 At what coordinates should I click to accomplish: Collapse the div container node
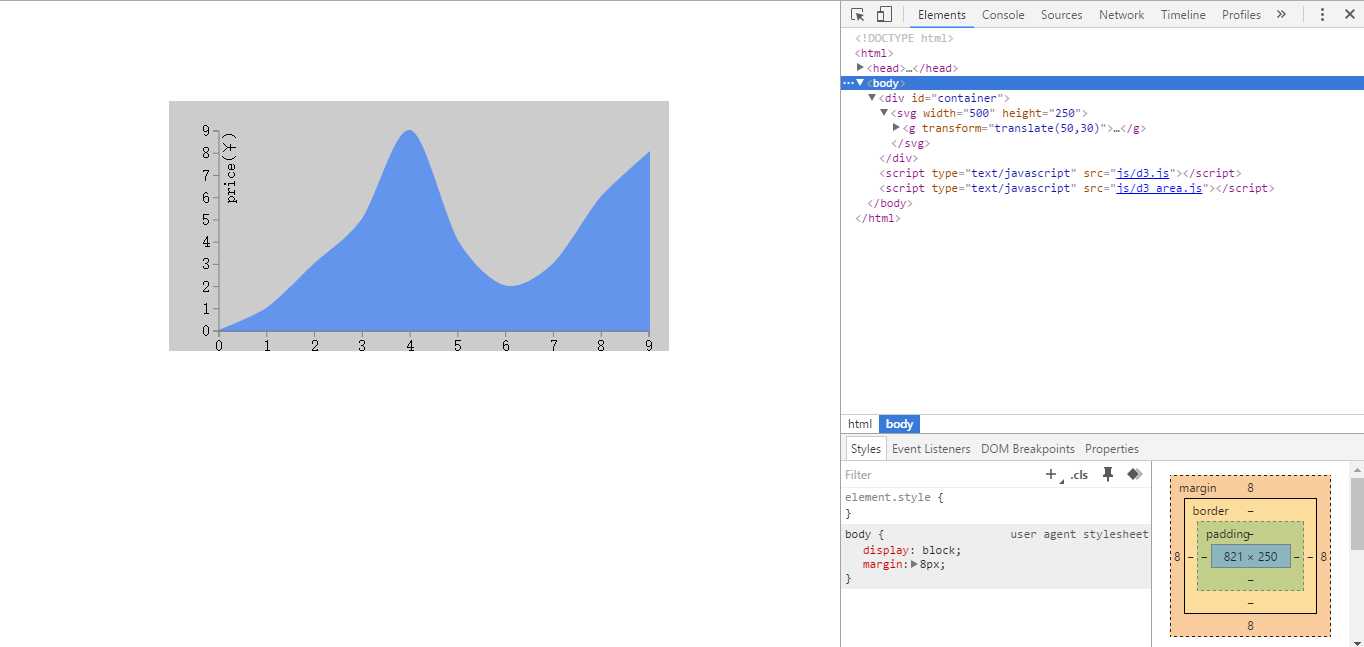pos(872,98)
